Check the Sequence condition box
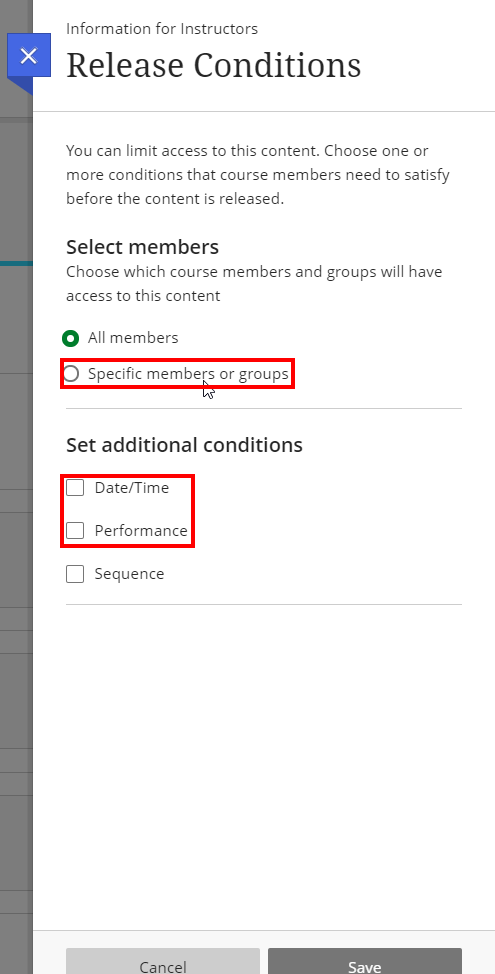The width and height of the screenshot is (495, 974). click(75, 574)
